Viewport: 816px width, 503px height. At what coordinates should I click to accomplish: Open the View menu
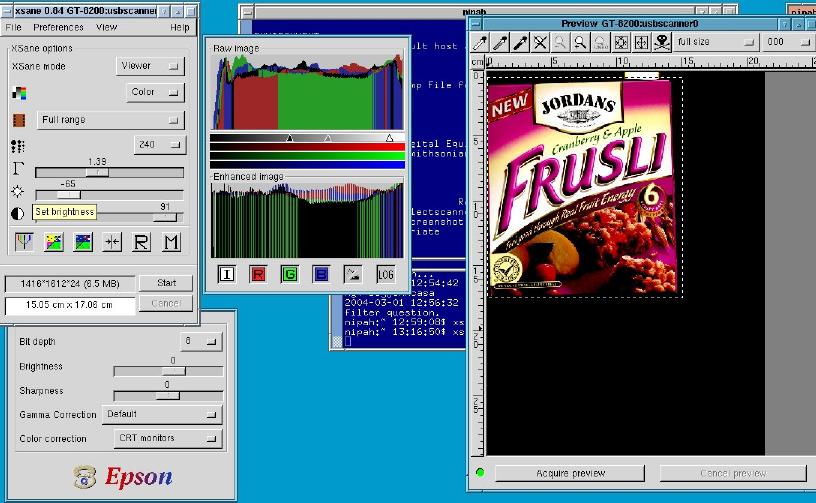106,27
